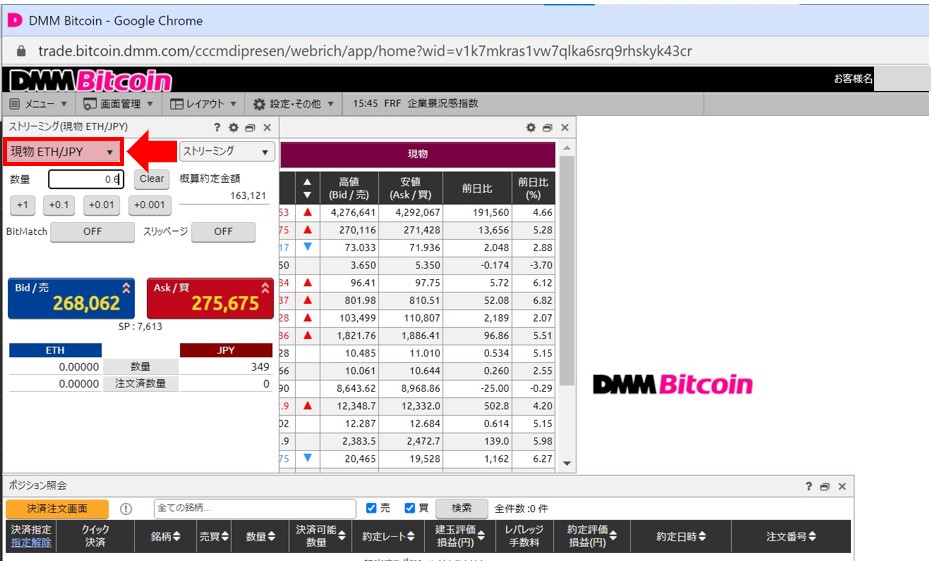Click the 検索 button

[x=461, y=508]
